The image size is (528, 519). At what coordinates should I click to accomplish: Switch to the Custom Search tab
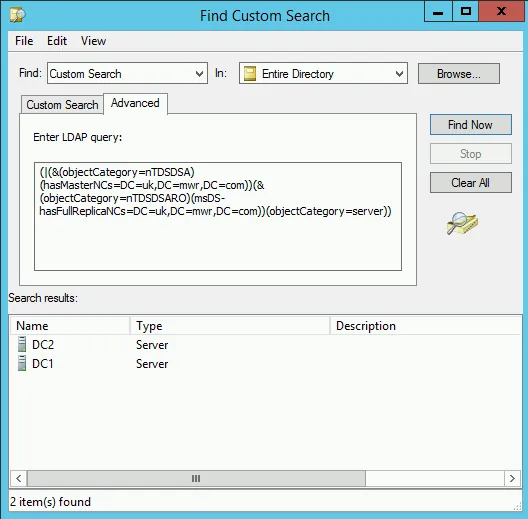(62, 105)
